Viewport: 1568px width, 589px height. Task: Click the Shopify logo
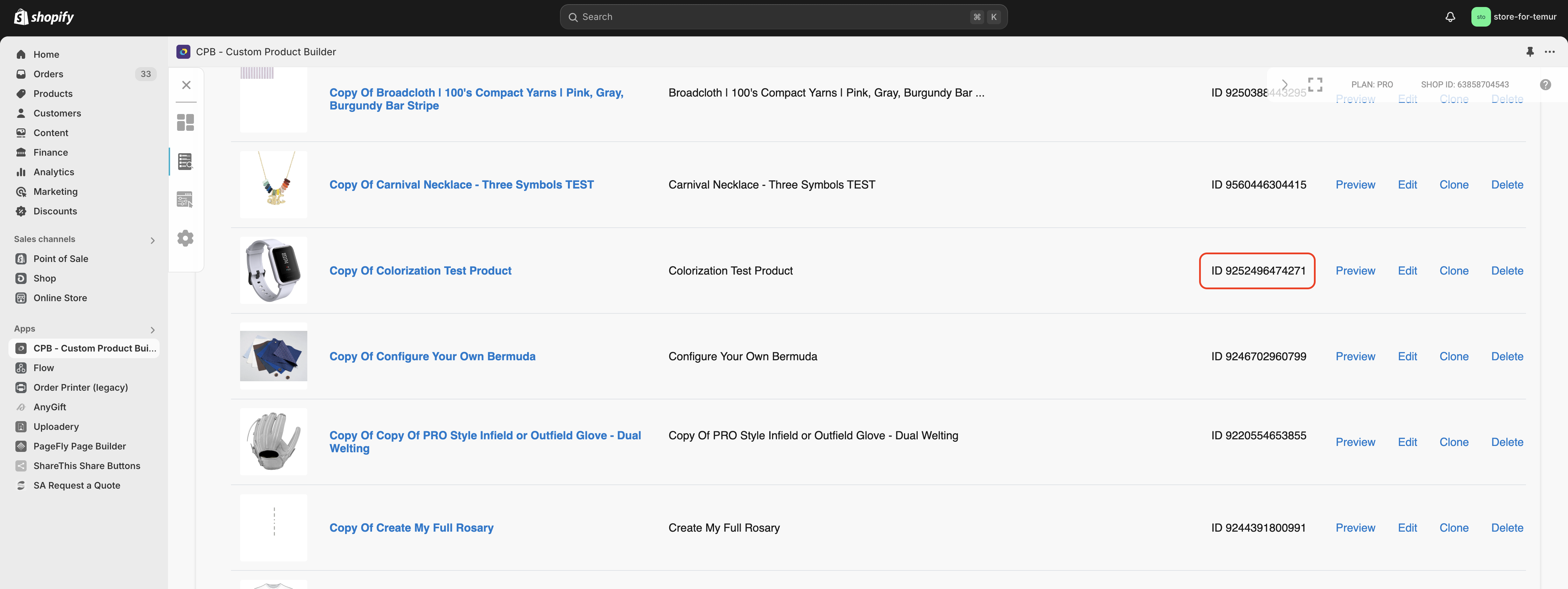coord(44,17)
